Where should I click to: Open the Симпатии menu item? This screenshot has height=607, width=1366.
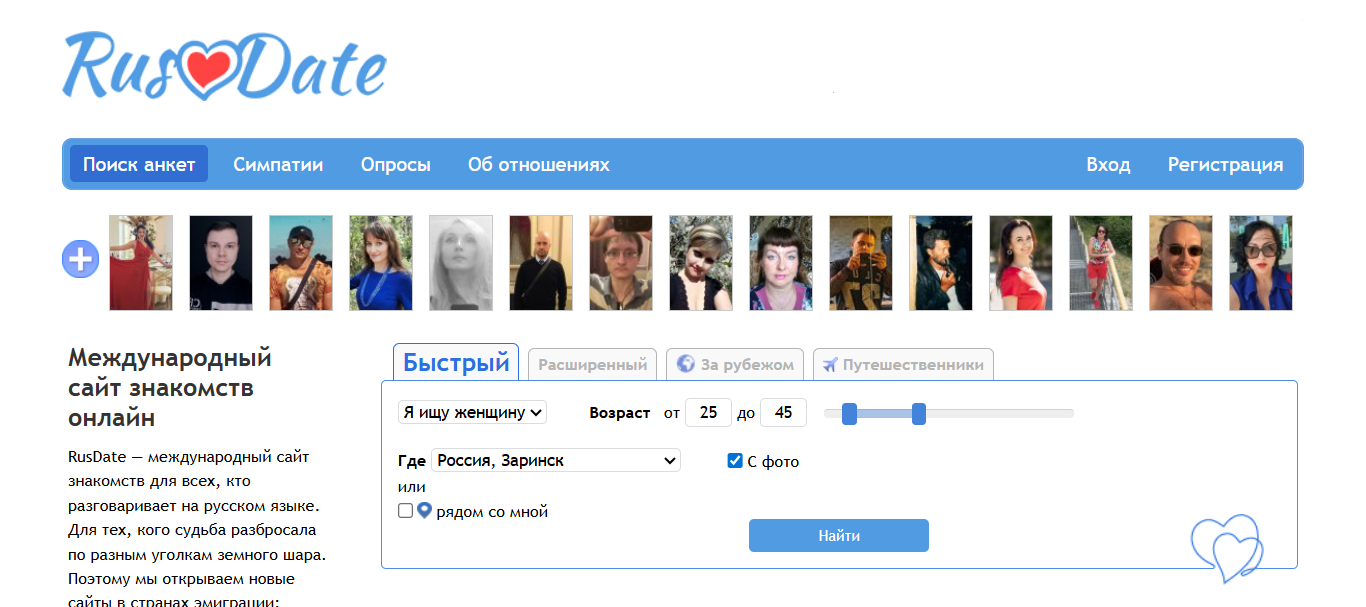point(278,165)
